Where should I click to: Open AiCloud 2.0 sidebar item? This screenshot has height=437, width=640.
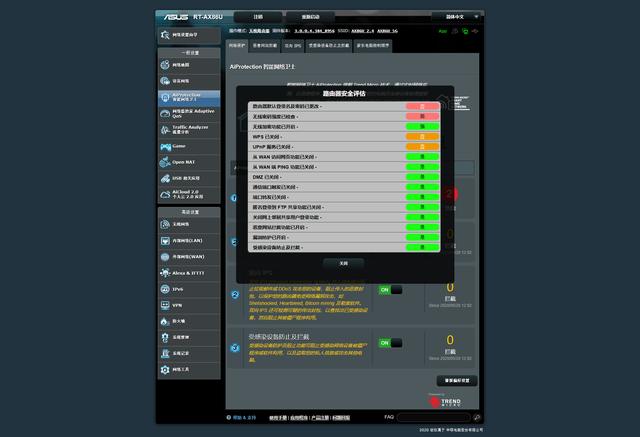click(189, 195)
